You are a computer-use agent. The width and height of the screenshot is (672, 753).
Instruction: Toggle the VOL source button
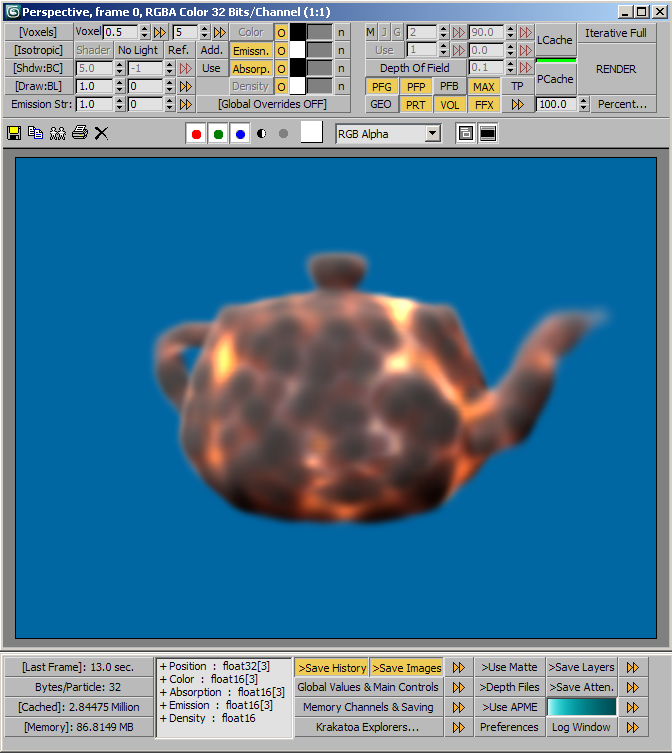click(449, 104)
